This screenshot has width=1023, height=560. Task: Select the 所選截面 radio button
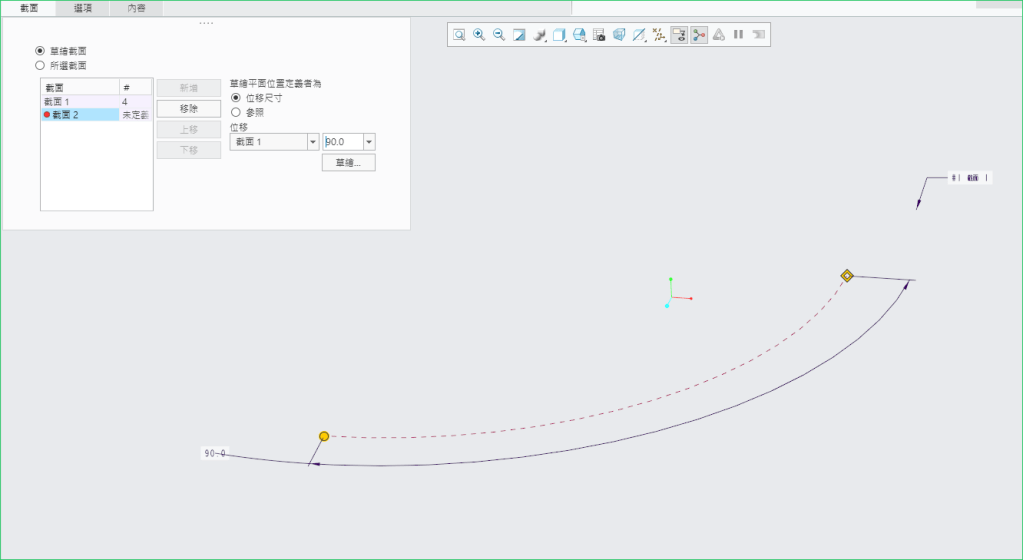coord(40,65)
